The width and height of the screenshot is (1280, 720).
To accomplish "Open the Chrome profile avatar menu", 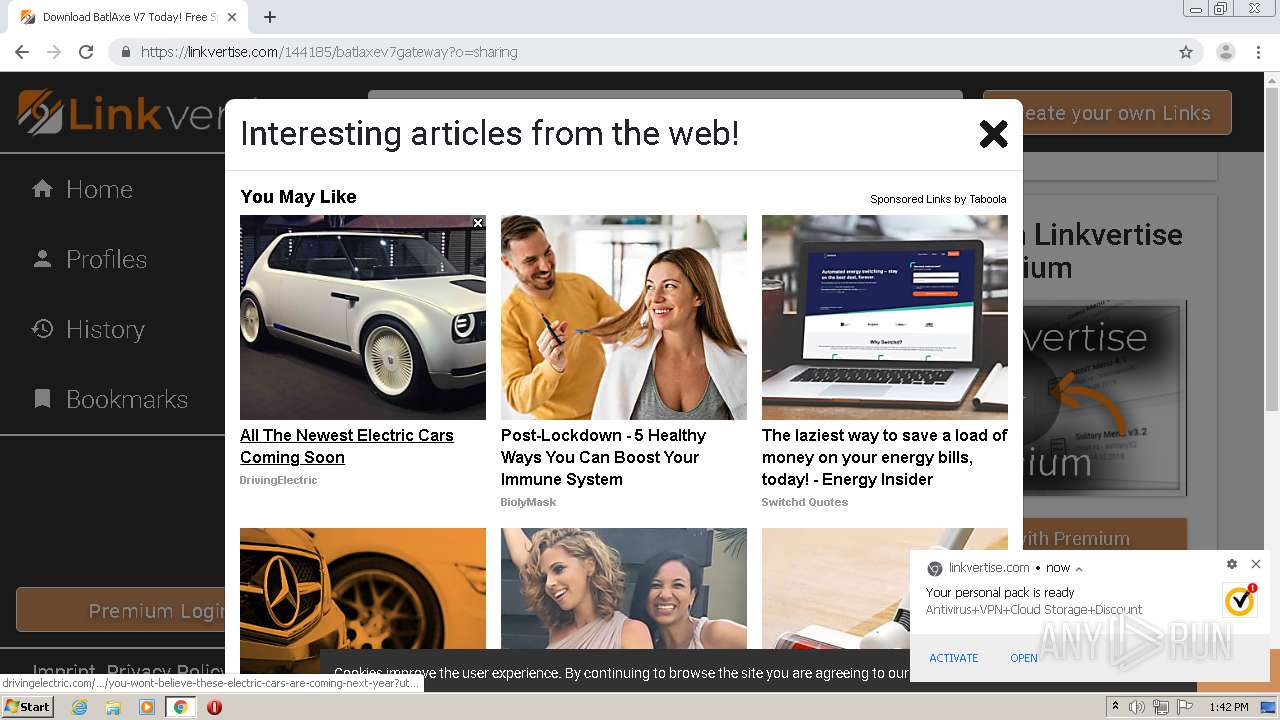I will point(1226,52).
